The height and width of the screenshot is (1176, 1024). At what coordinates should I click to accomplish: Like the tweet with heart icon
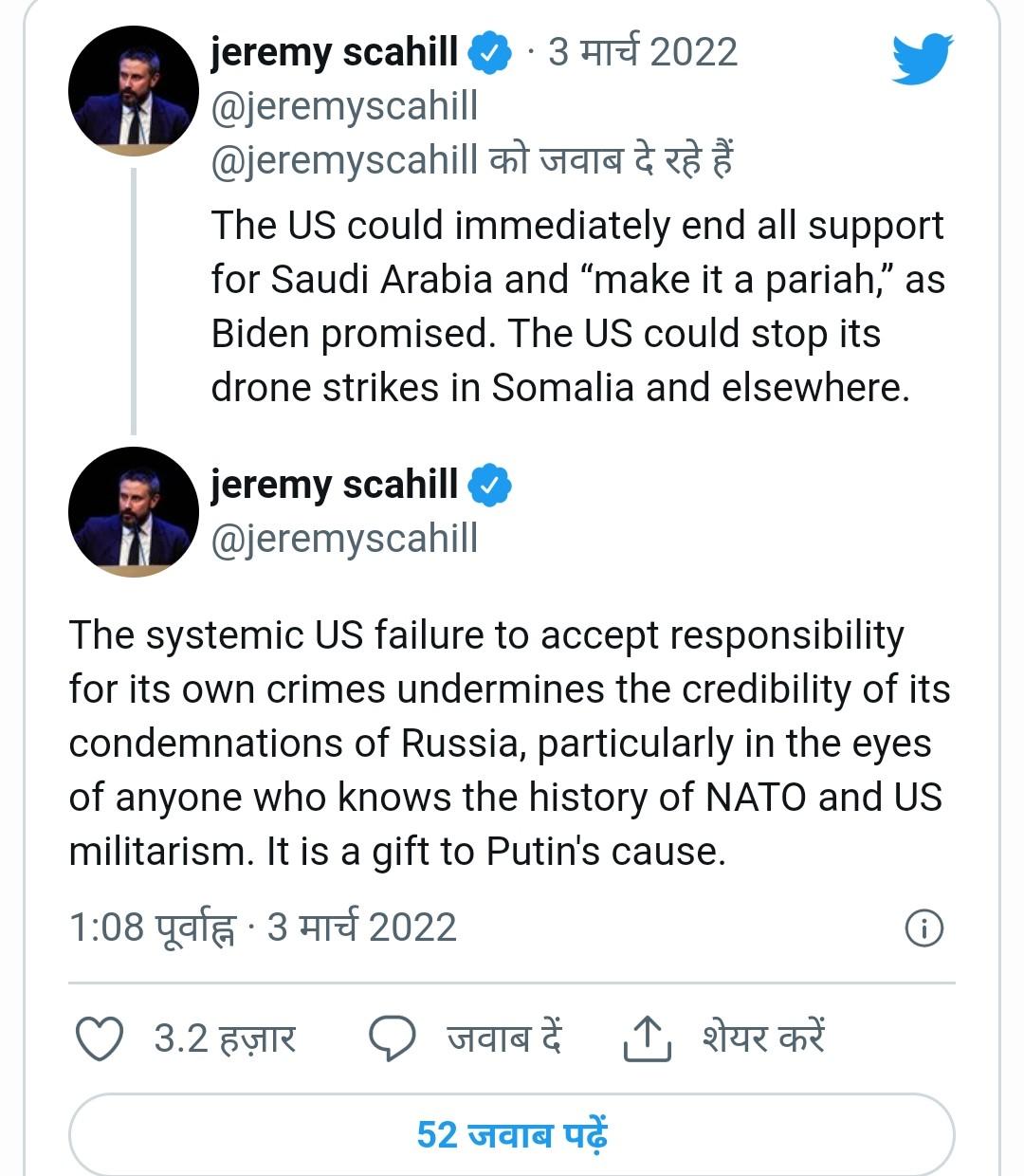coord(100,1038)
